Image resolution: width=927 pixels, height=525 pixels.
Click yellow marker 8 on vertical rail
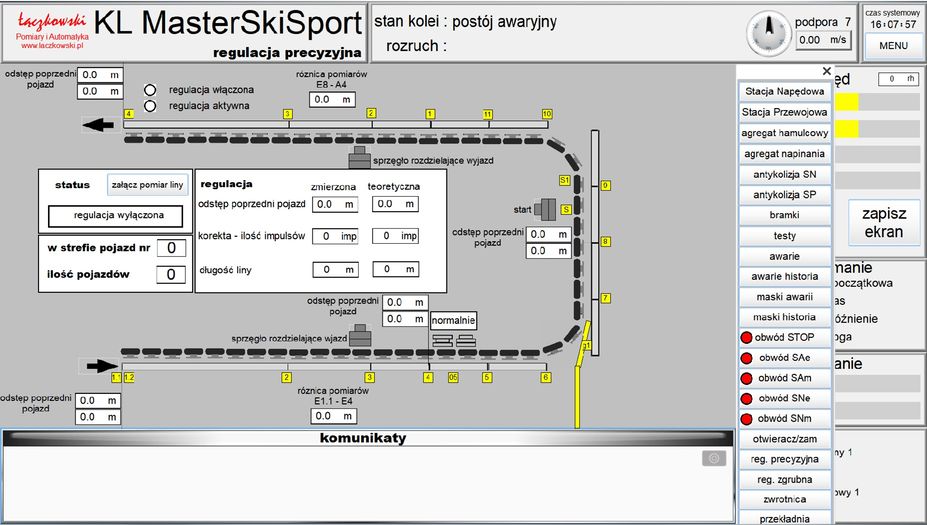605,241
